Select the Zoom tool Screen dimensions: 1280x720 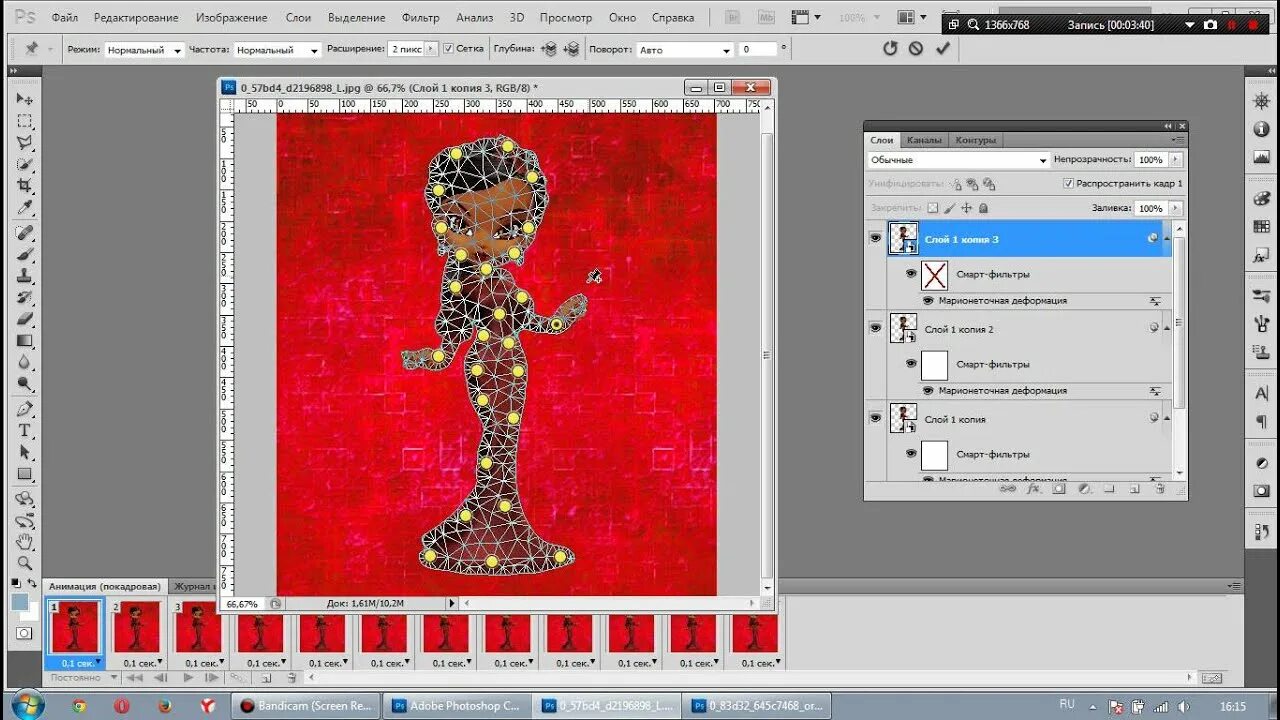coord(25,563)
